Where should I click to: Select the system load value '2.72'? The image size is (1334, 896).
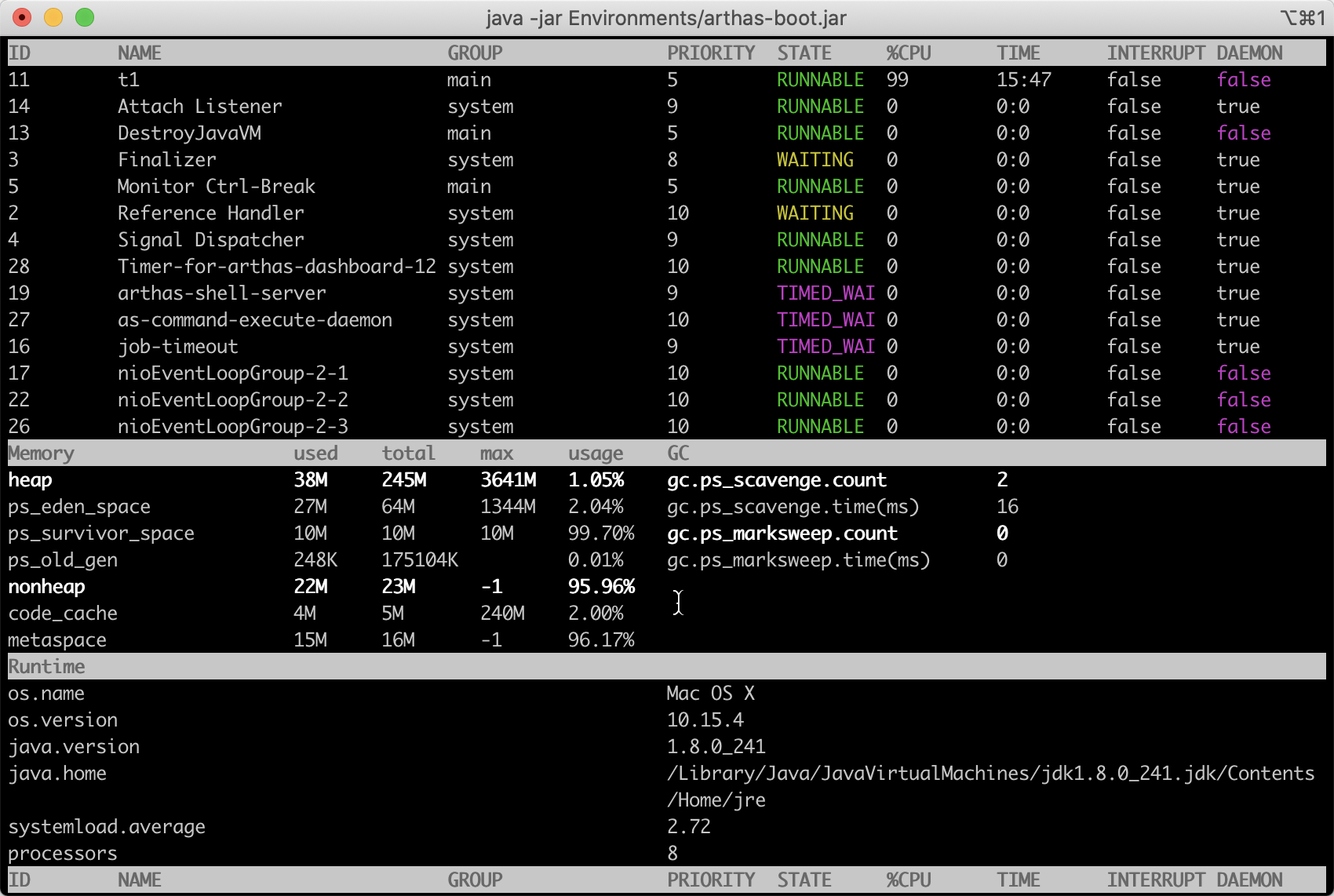(689, 827)
